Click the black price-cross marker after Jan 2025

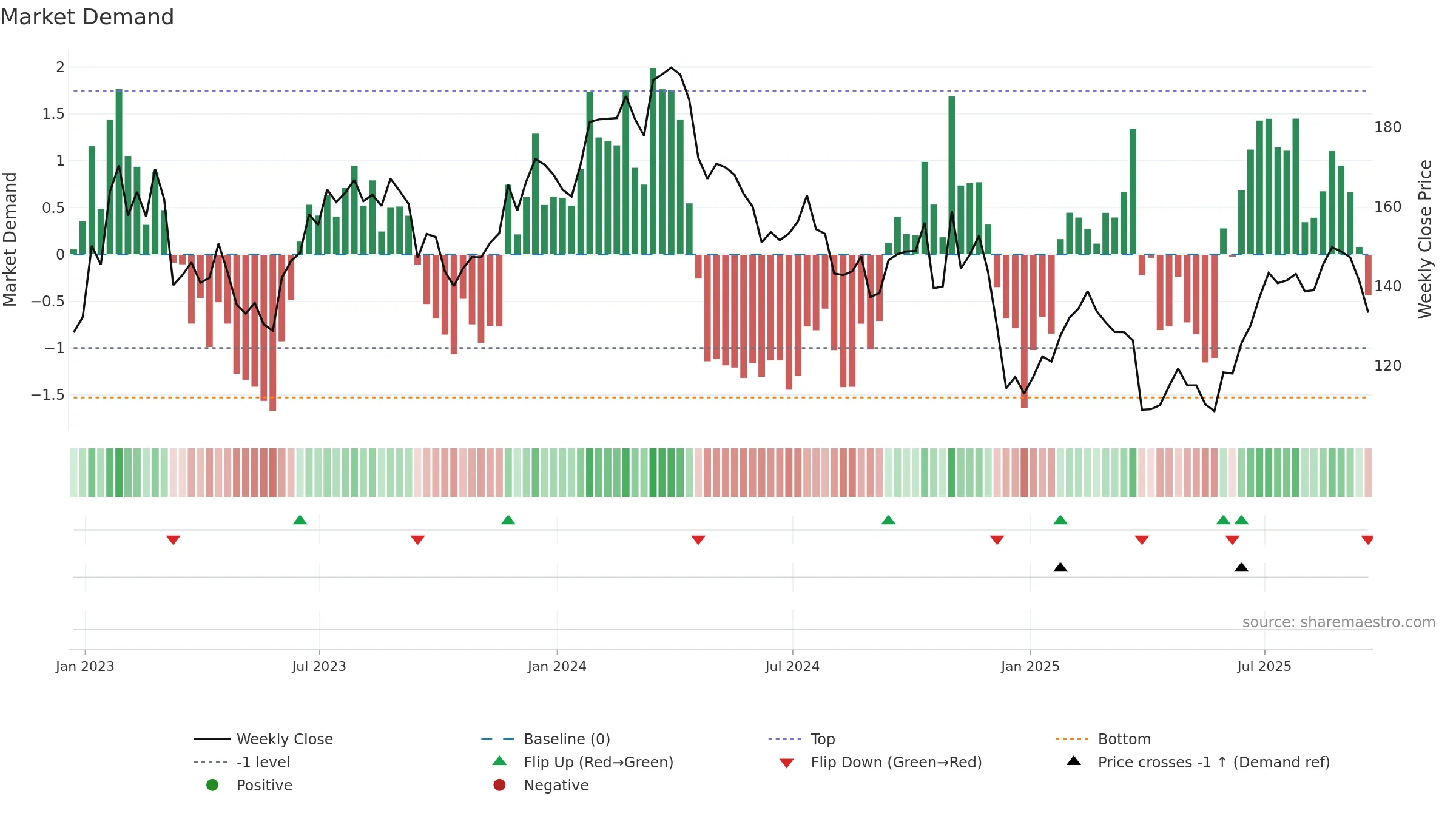(1060, 567)
